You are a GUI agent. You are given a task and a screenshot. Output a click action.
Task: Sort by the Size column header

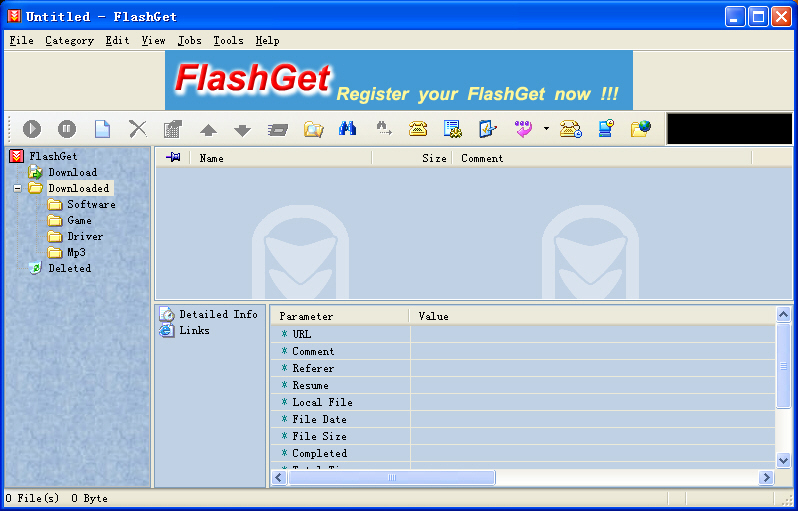click(412, 158)
